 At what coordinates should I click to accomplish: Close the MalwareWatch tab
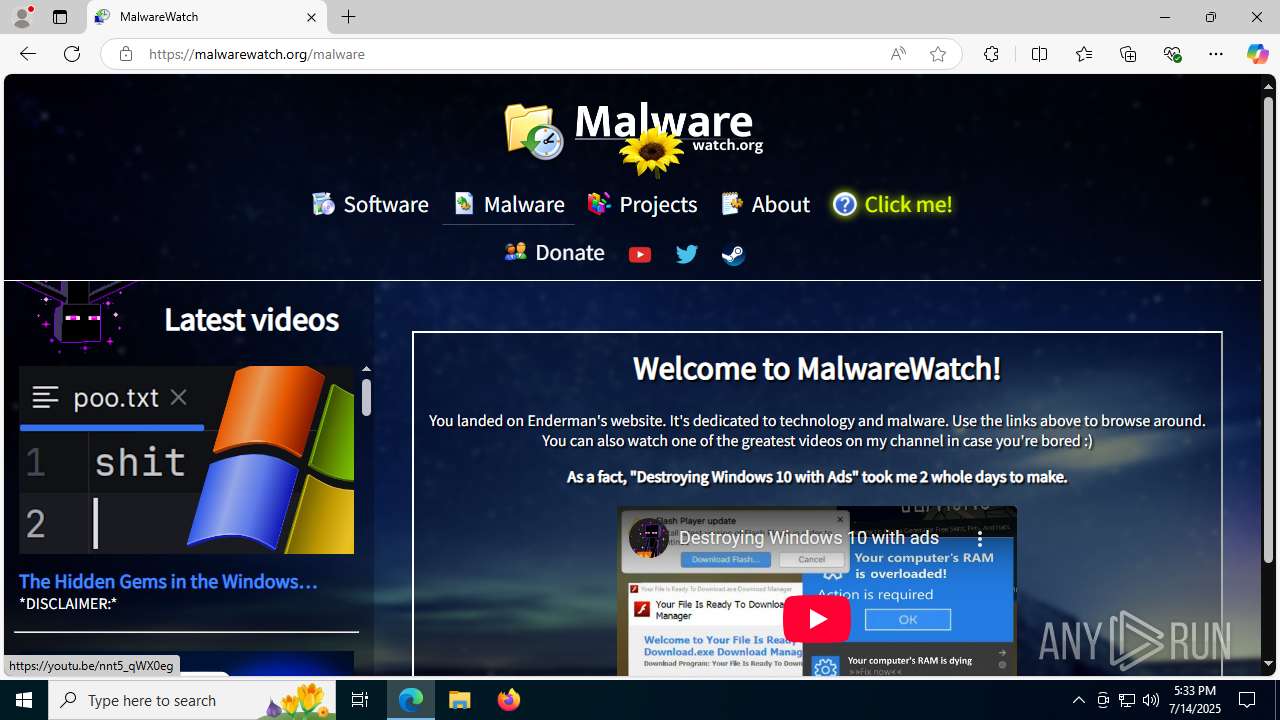click(x=311, y=17)
